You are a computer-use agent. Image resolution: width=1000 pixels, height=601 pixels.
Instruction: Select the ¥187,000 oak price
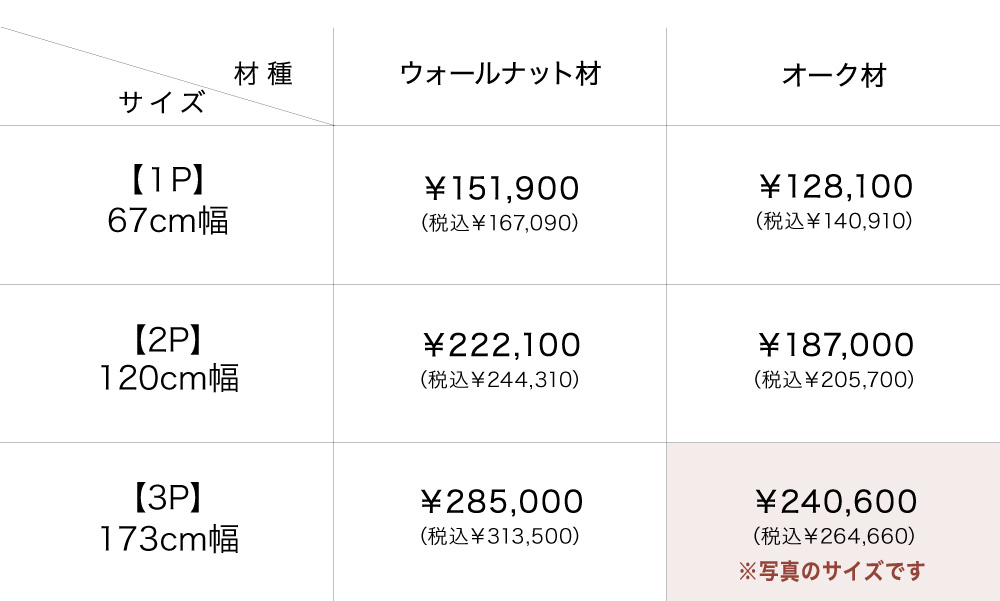(834, 345)
